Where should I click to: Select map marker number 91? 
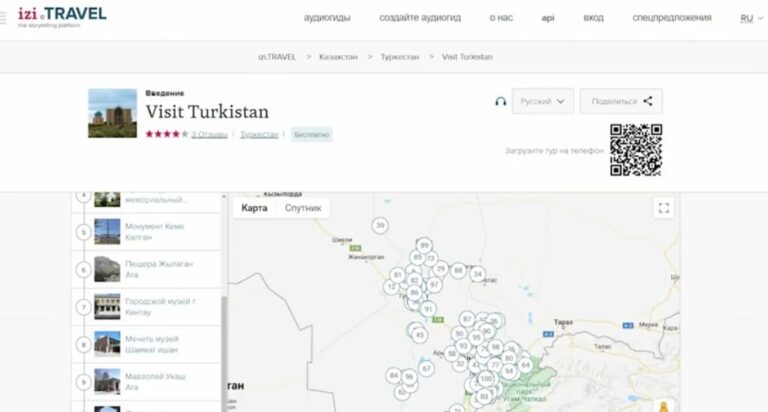coord(428,309)
